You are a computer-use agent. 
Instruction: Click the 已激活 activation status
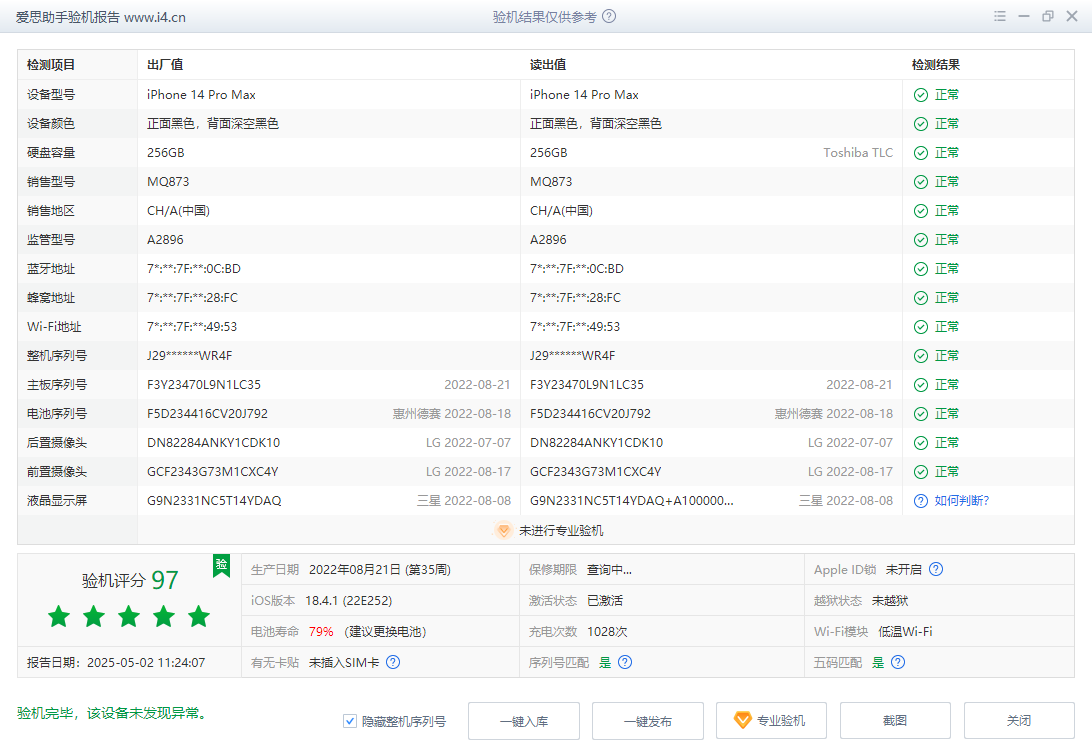pos(605,601)
